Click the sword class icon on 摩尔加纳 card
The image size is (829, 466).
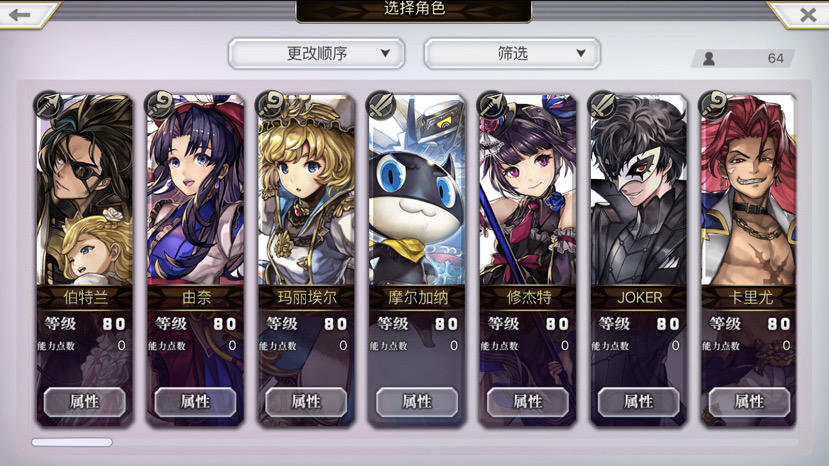pos(382,105)
